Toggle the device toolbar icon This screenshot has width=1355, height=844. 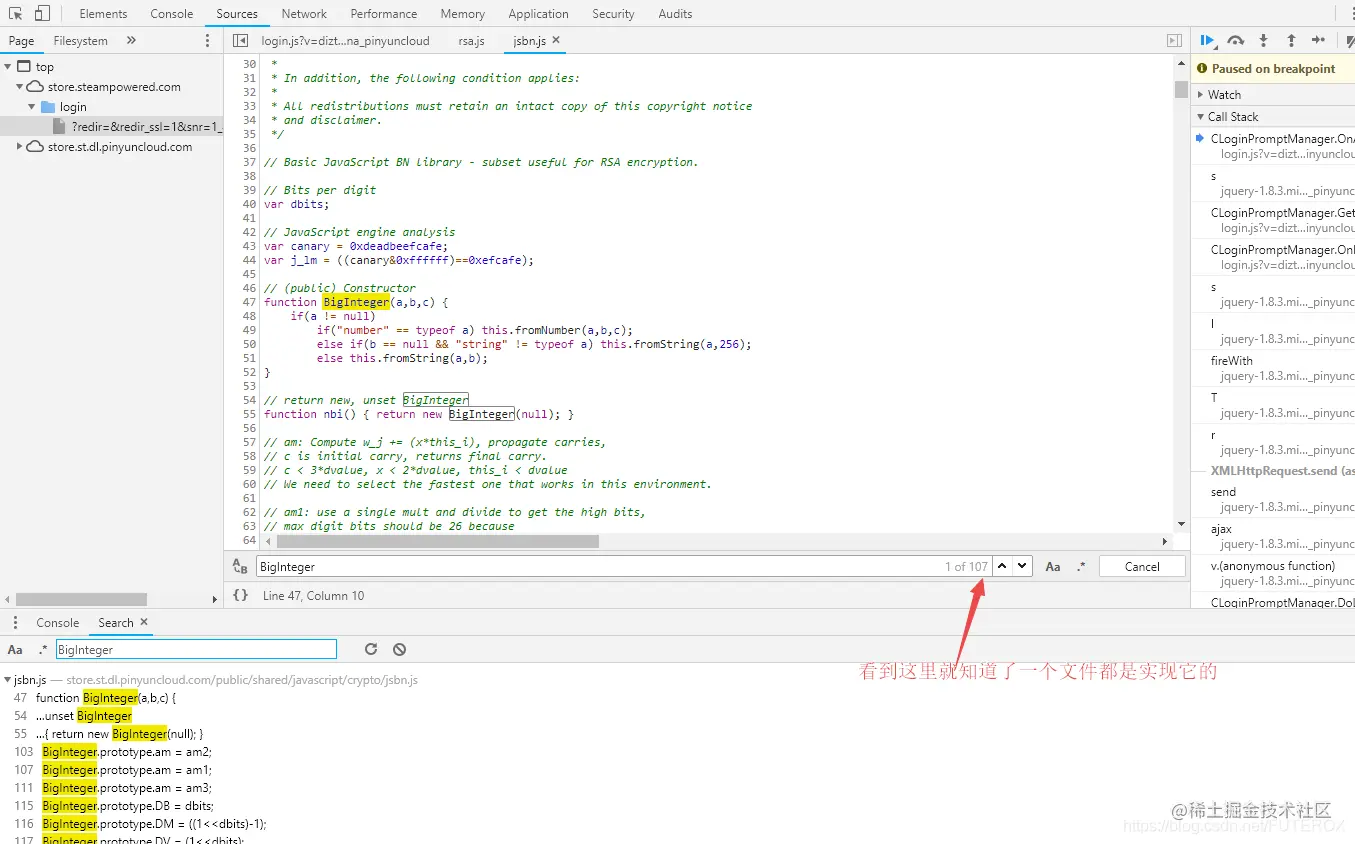pos(42,14)
